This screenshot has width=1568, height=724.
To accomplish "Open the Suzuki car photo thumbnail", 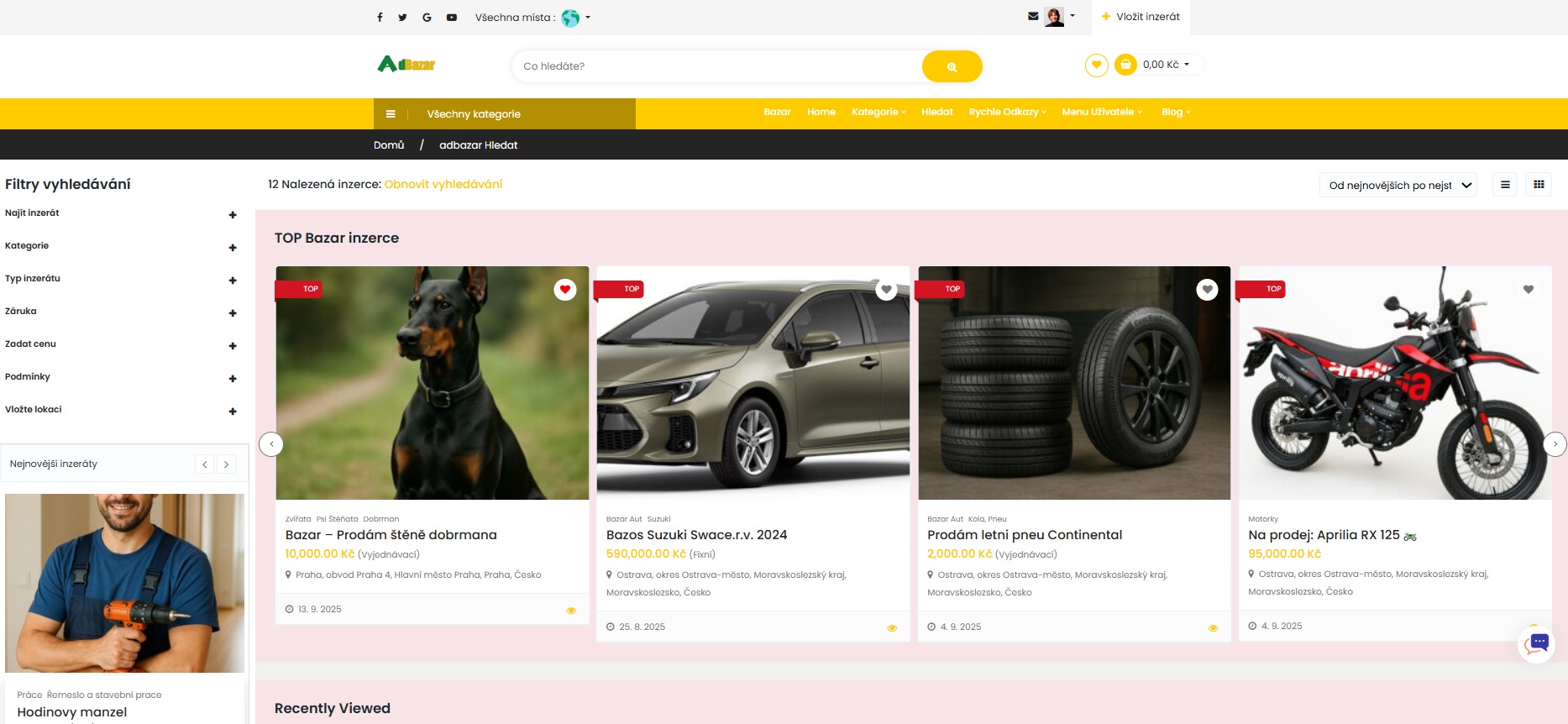I will (753, 383).
